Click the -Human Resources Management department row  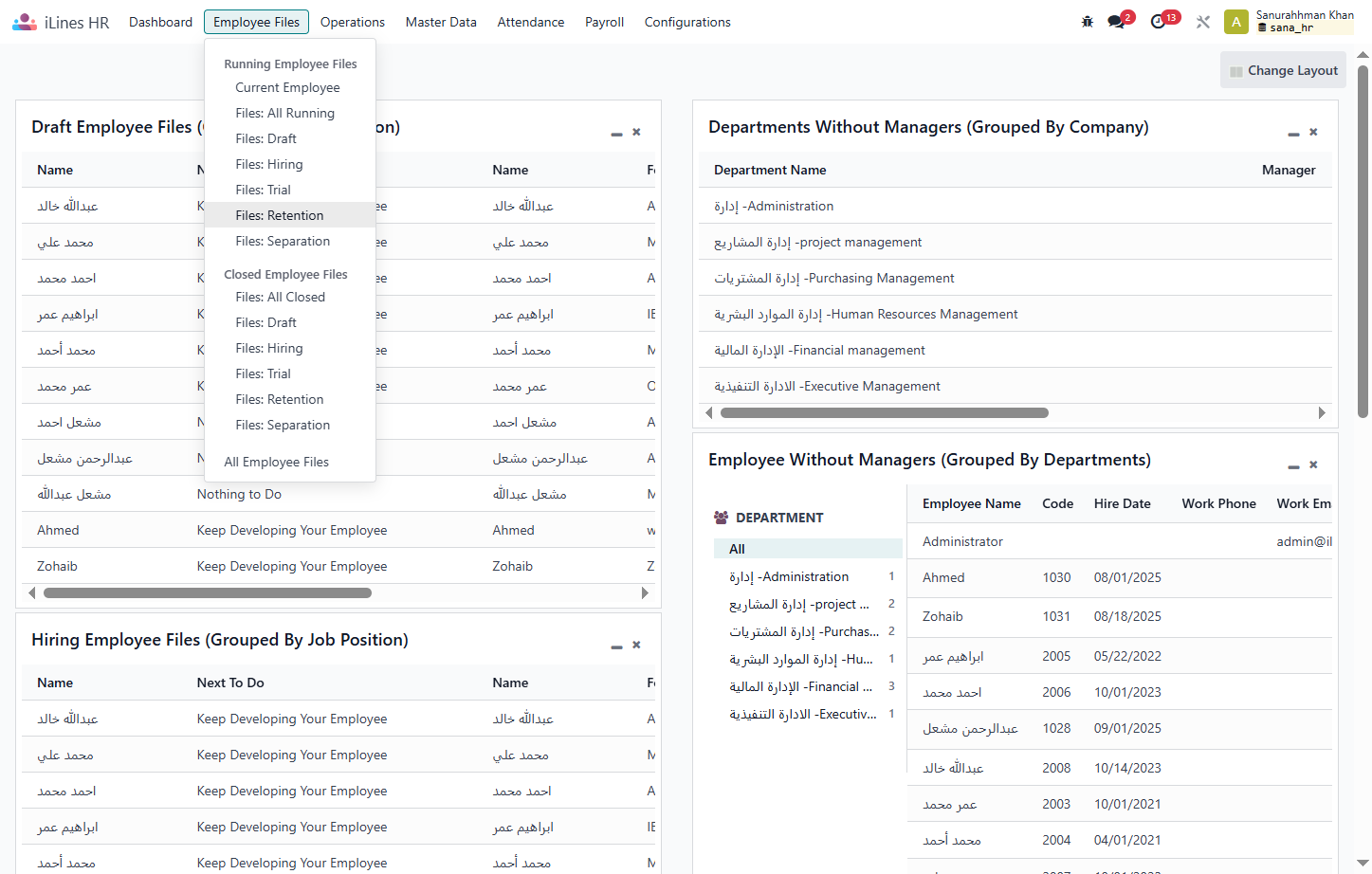(x=1015, y=314)
